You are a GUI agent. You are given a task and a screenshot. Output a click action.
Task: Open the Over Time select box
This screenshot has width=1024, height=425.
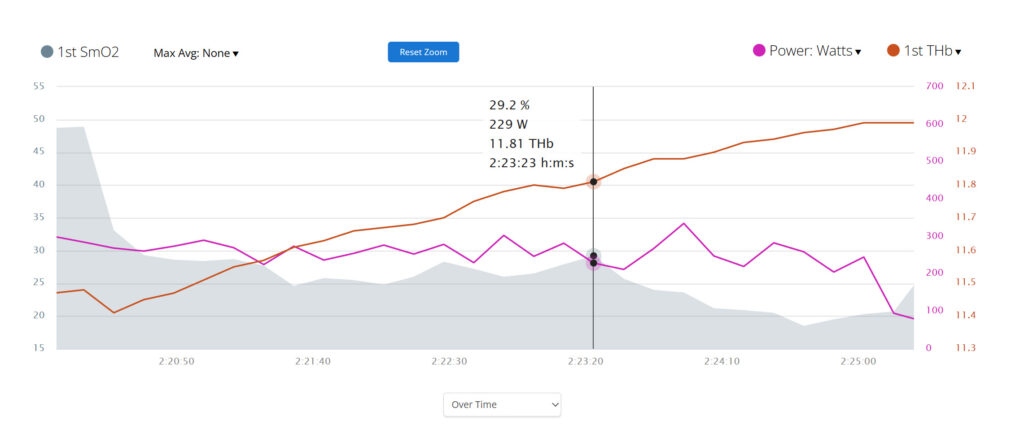(502, 404)
